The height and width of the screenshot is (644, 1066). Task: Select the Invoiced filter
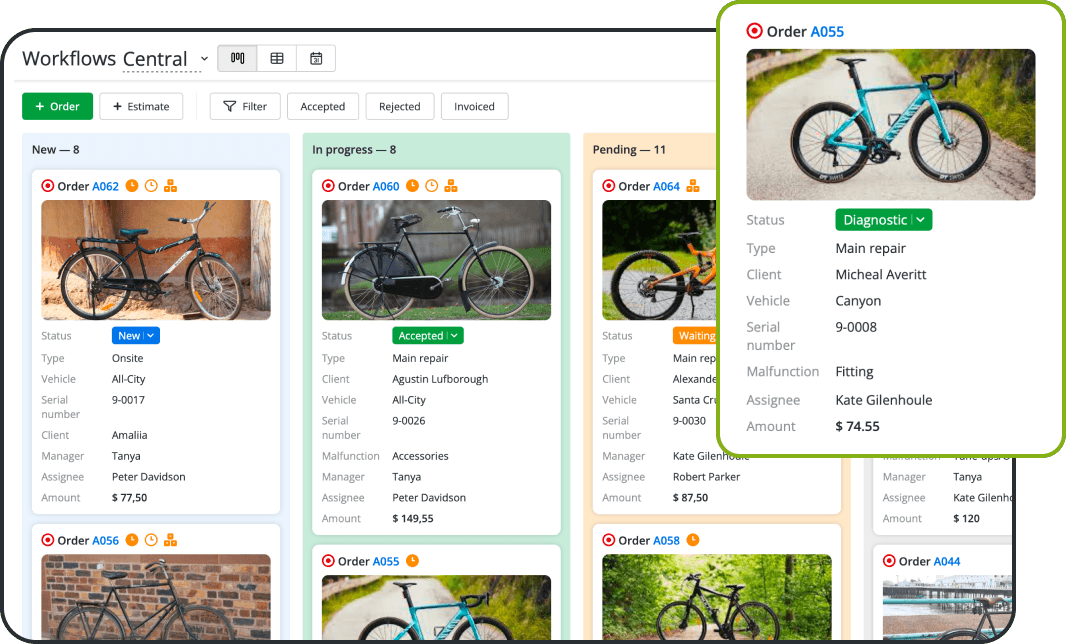475,106
